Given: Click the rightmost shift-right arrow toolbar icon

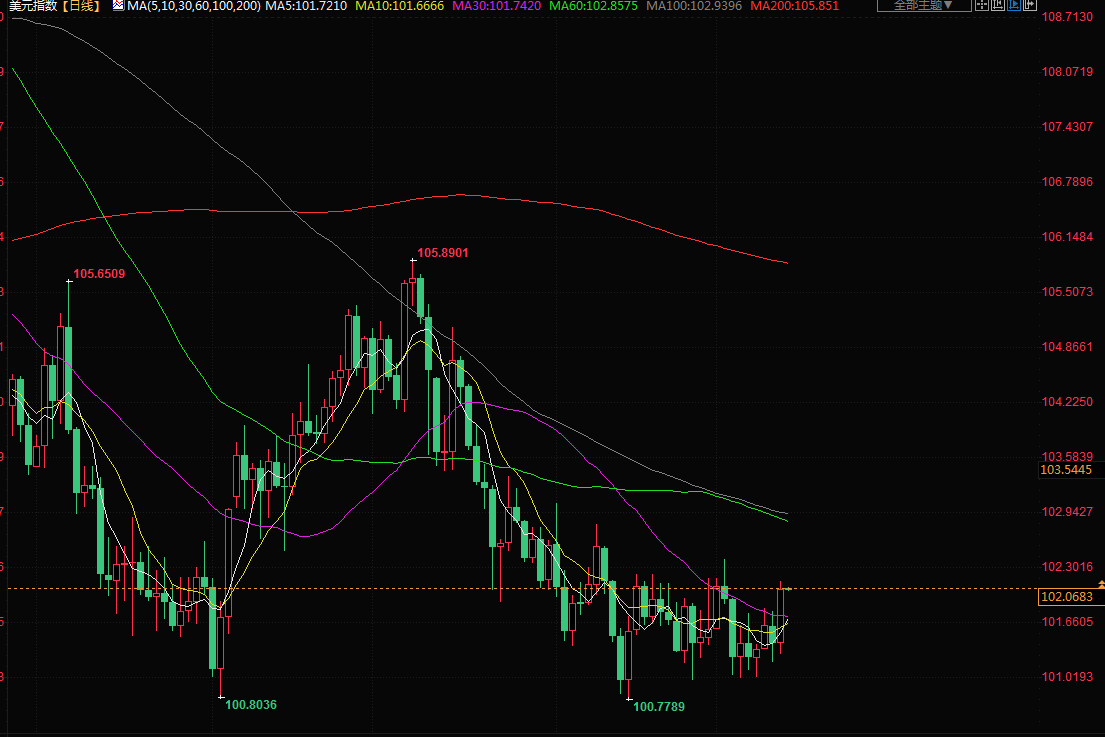Looking at the screenshot, I should 1031,6.
